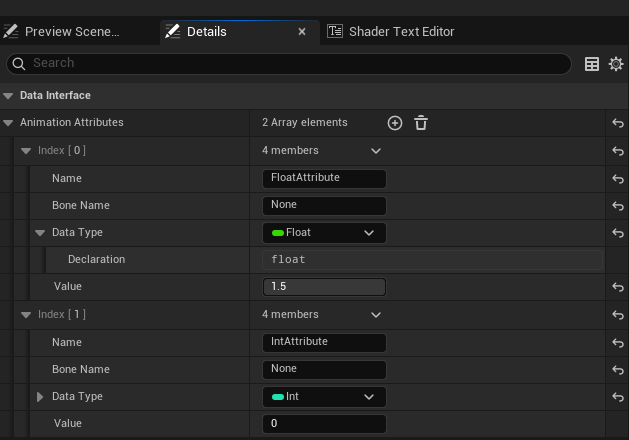Collapse the Index [ 0 ] element
The width and height of the screenshot is (629, 440).
pyautogui.click(x=26, y=151)
